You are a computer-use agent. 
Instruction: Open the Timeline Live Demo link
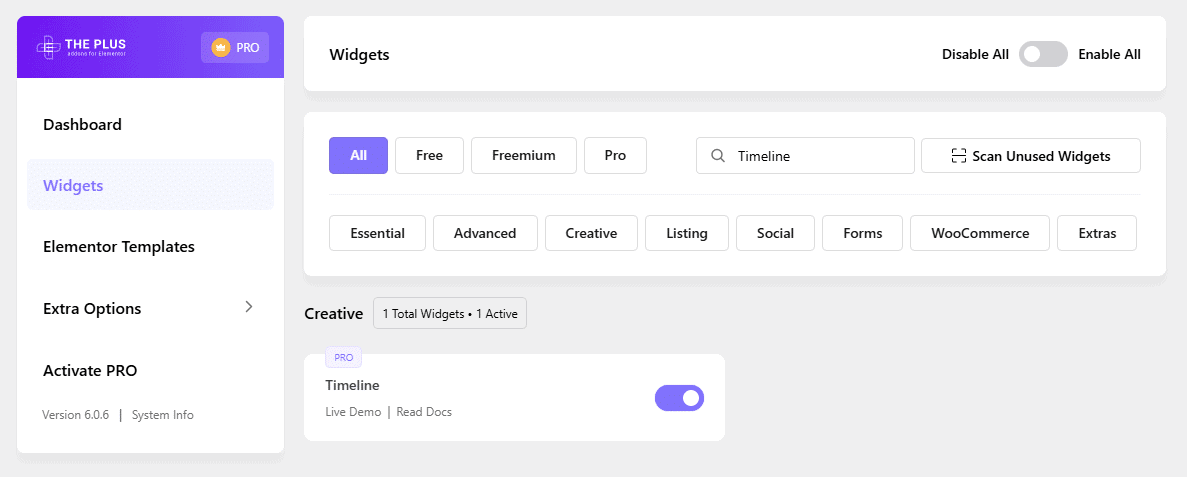click(353, 412)
